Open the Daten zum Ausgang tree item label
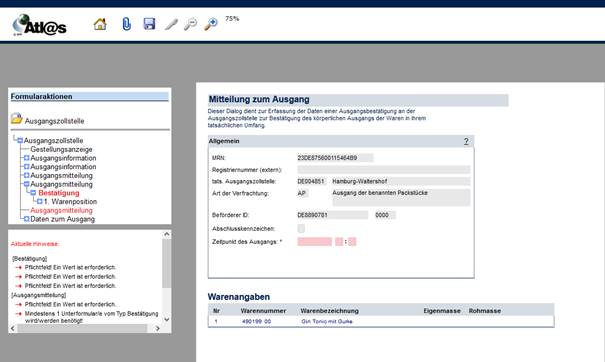 pos(63,219)
